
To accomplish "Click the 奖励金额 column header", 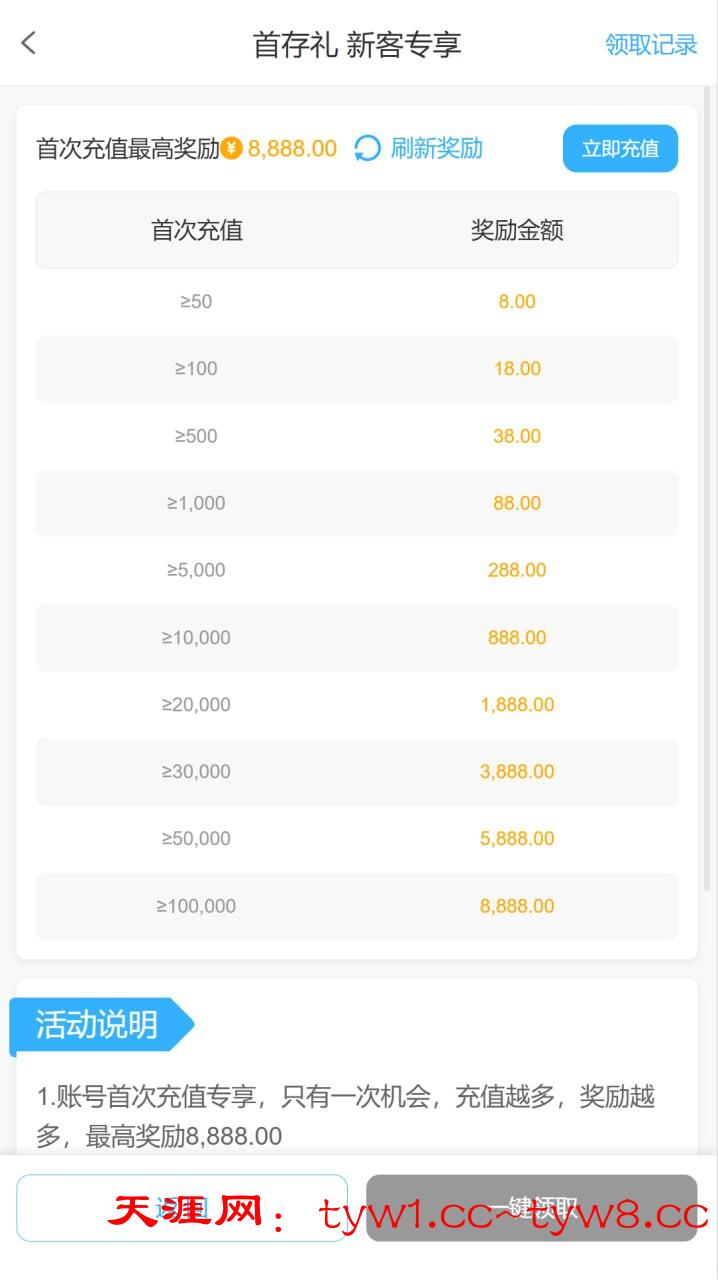I will pyautogui.click(x=517, y=231).
